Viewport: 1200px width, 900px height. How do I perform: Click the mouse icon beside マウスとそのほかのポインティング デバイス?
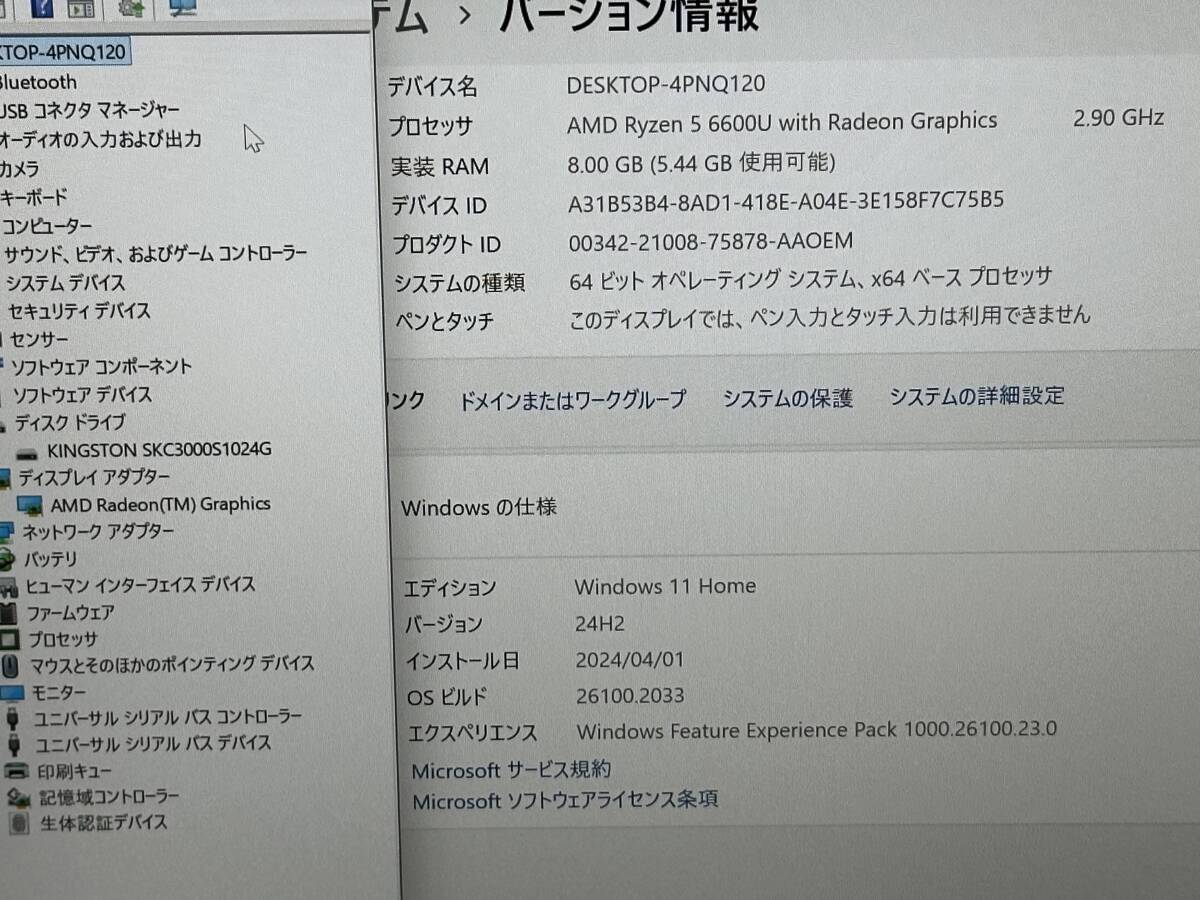[10, 665]
